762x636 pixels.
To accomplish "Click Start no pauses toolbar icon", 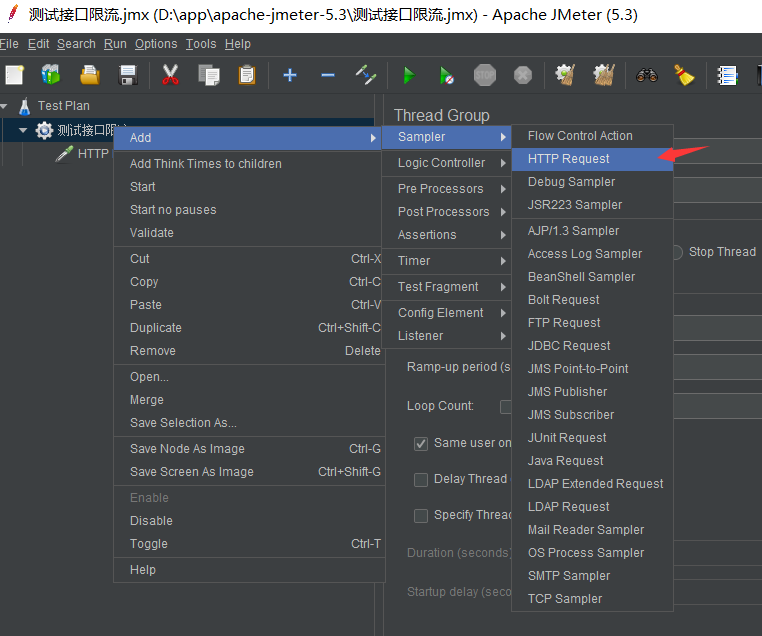I will coord(447,75).
